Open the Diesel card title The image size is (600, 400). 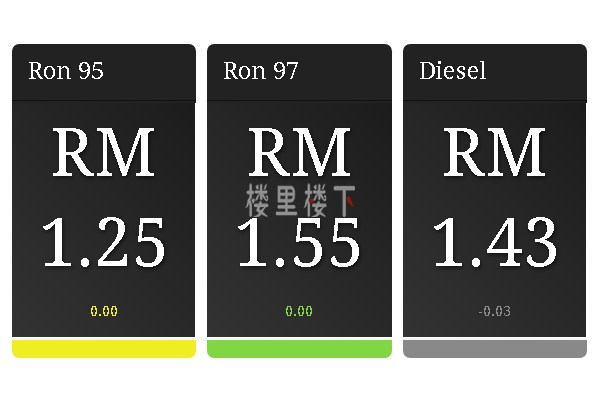click(452, 71)
